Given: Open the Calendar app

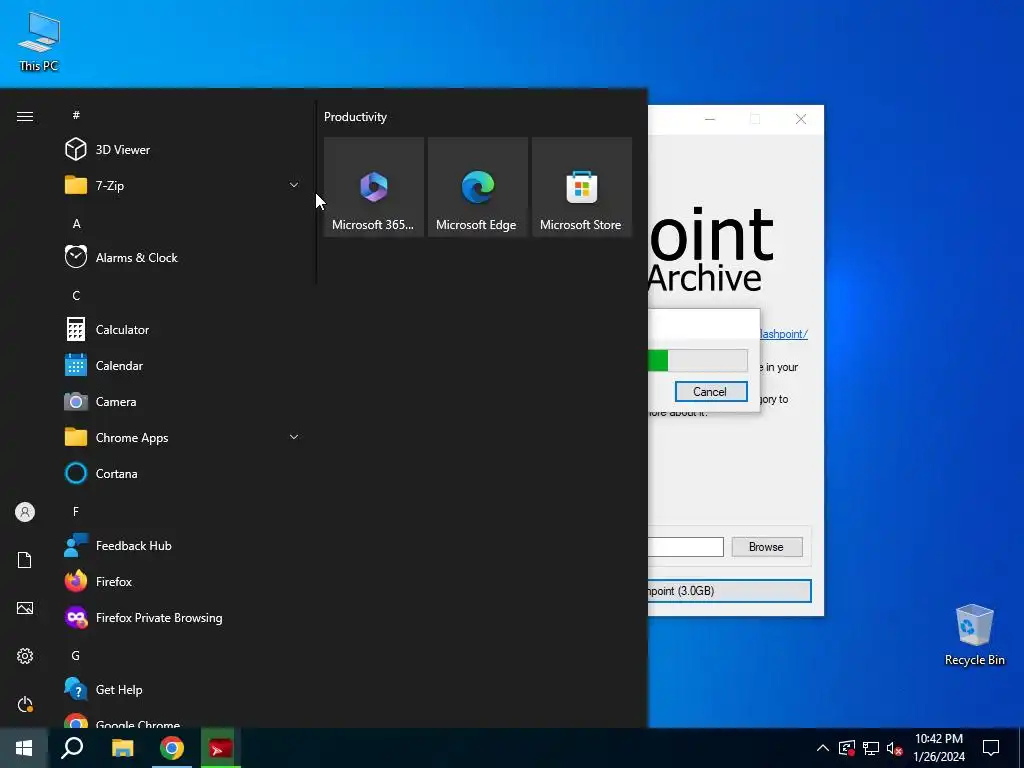Looking at the screenshot, I should point(183,366).
